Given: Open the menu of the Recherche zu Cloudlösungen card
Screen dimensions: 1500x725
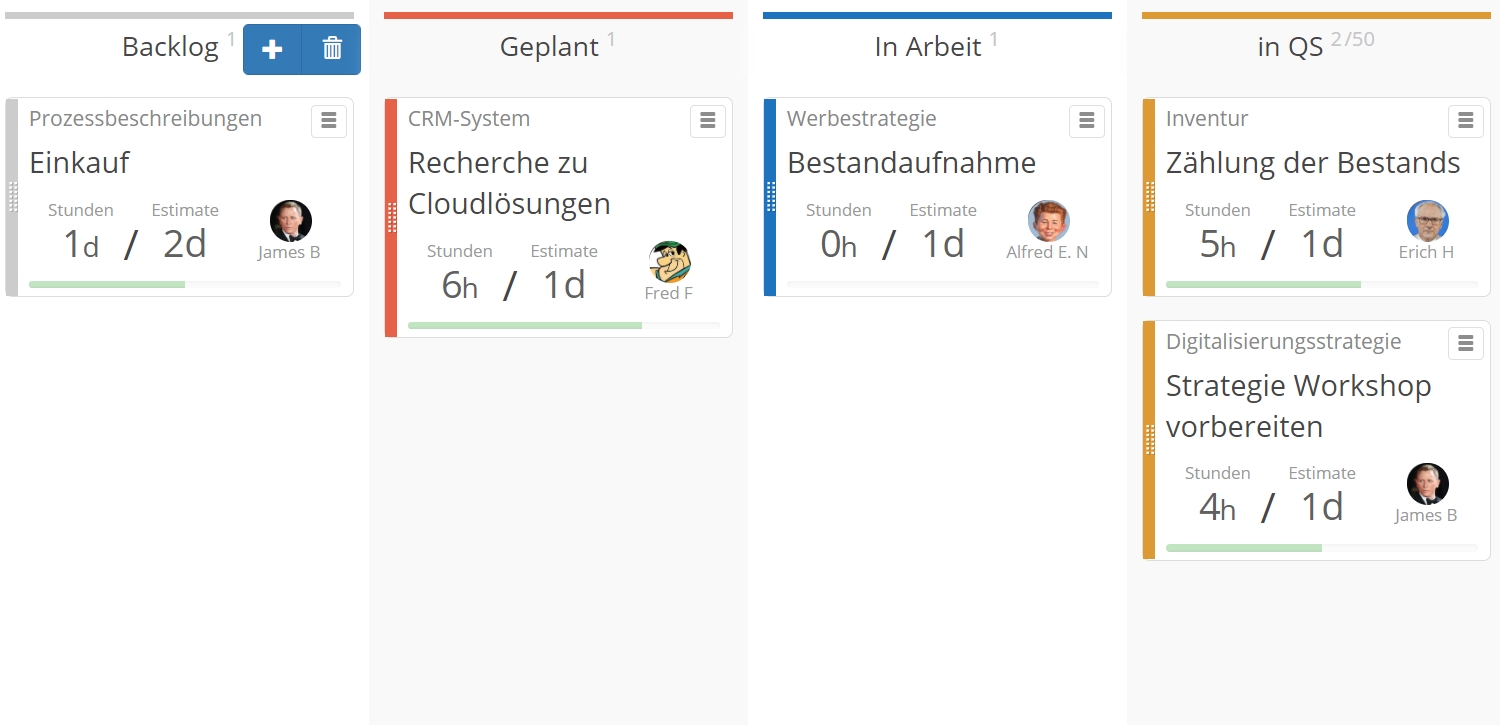Looking at the screenshot, I should 708,121.
